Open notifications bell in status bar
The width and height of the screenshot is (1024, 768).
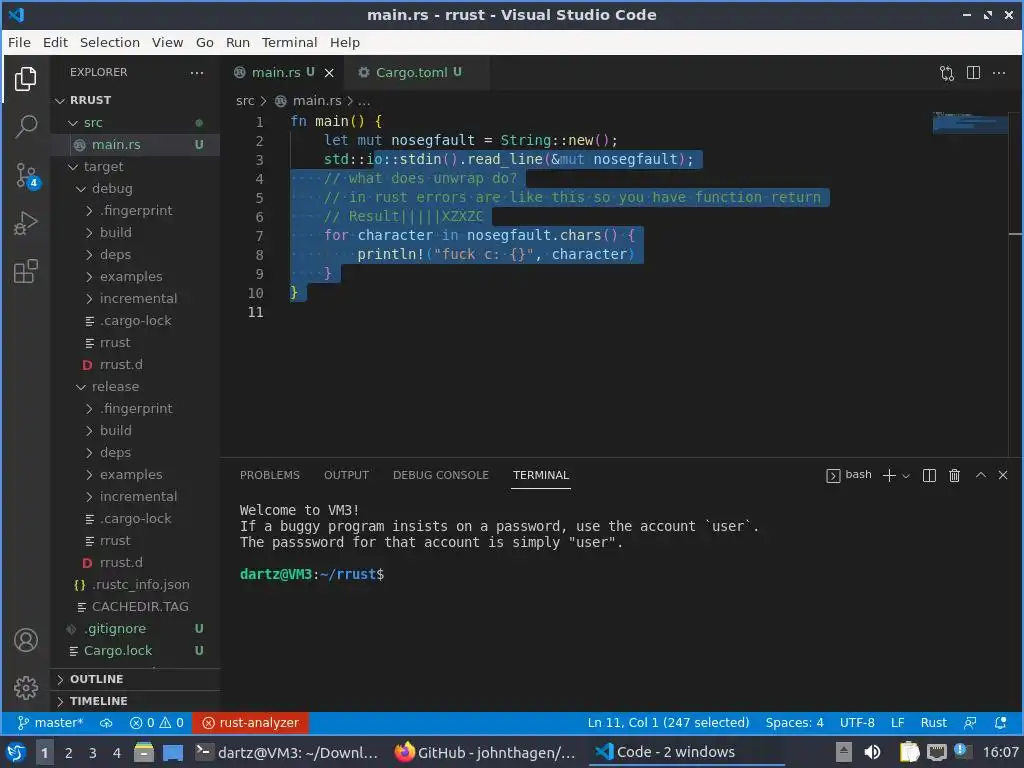[1000, 723]
